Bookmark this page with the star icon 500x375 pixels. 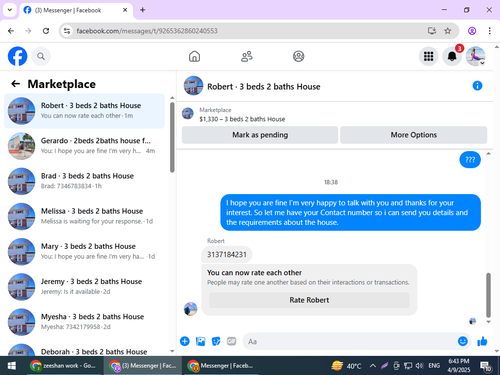coord(448,31)
